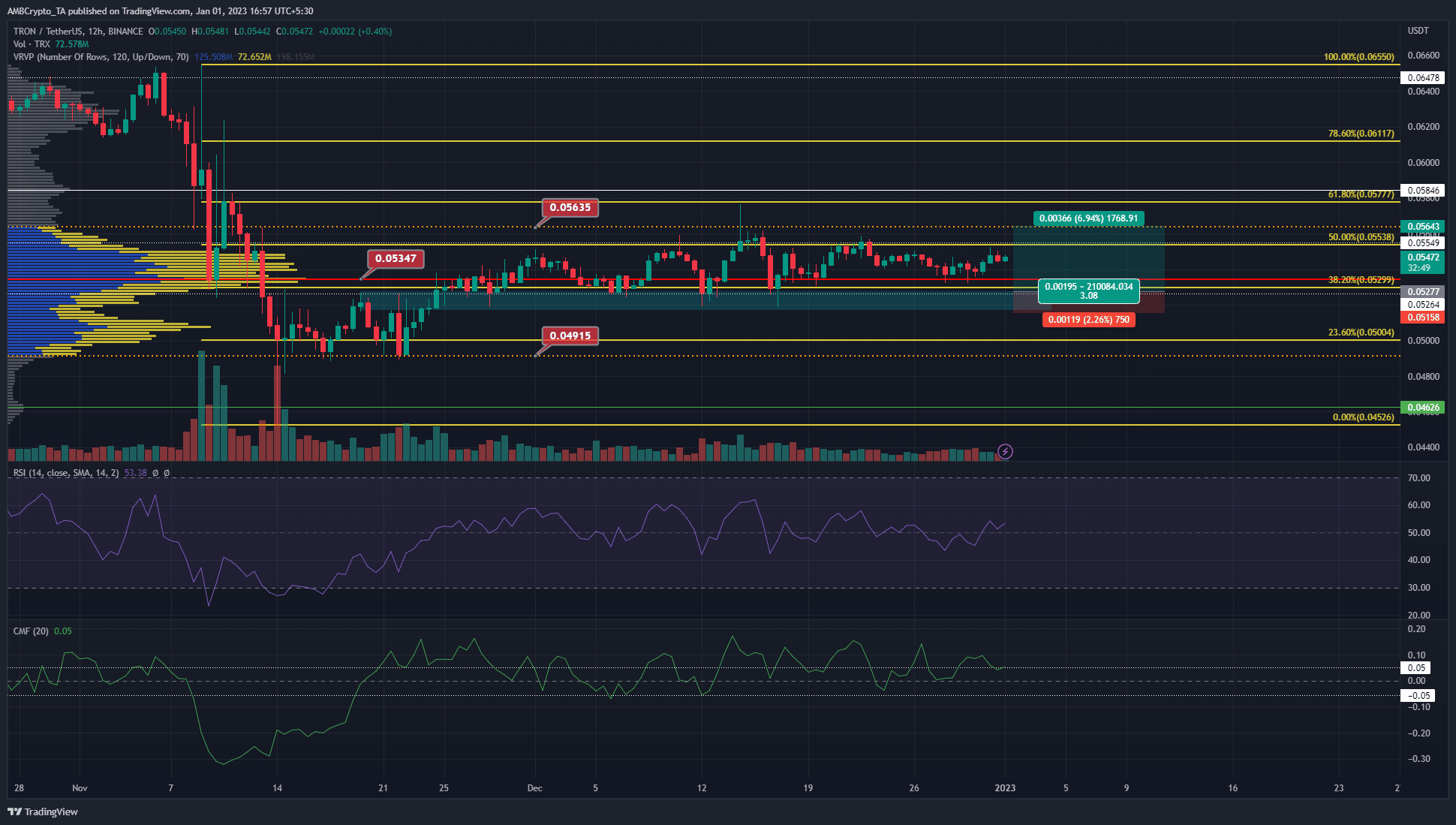Open the TRON / TetherUS symbol legend
Viewport: 1456px width, 825px height.
[x=78, y=32]
